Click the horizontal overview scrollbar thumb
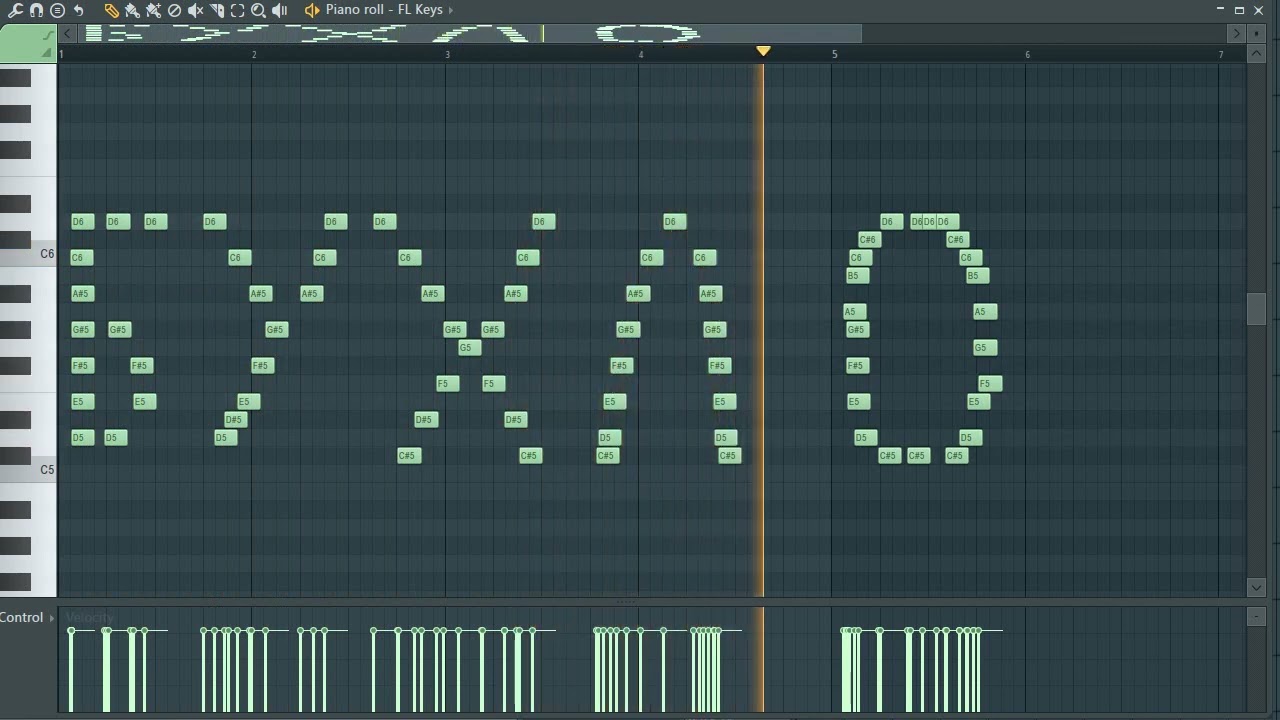Image resolution: width=1280 pixels, height=720 pixels. coord(470,34)
